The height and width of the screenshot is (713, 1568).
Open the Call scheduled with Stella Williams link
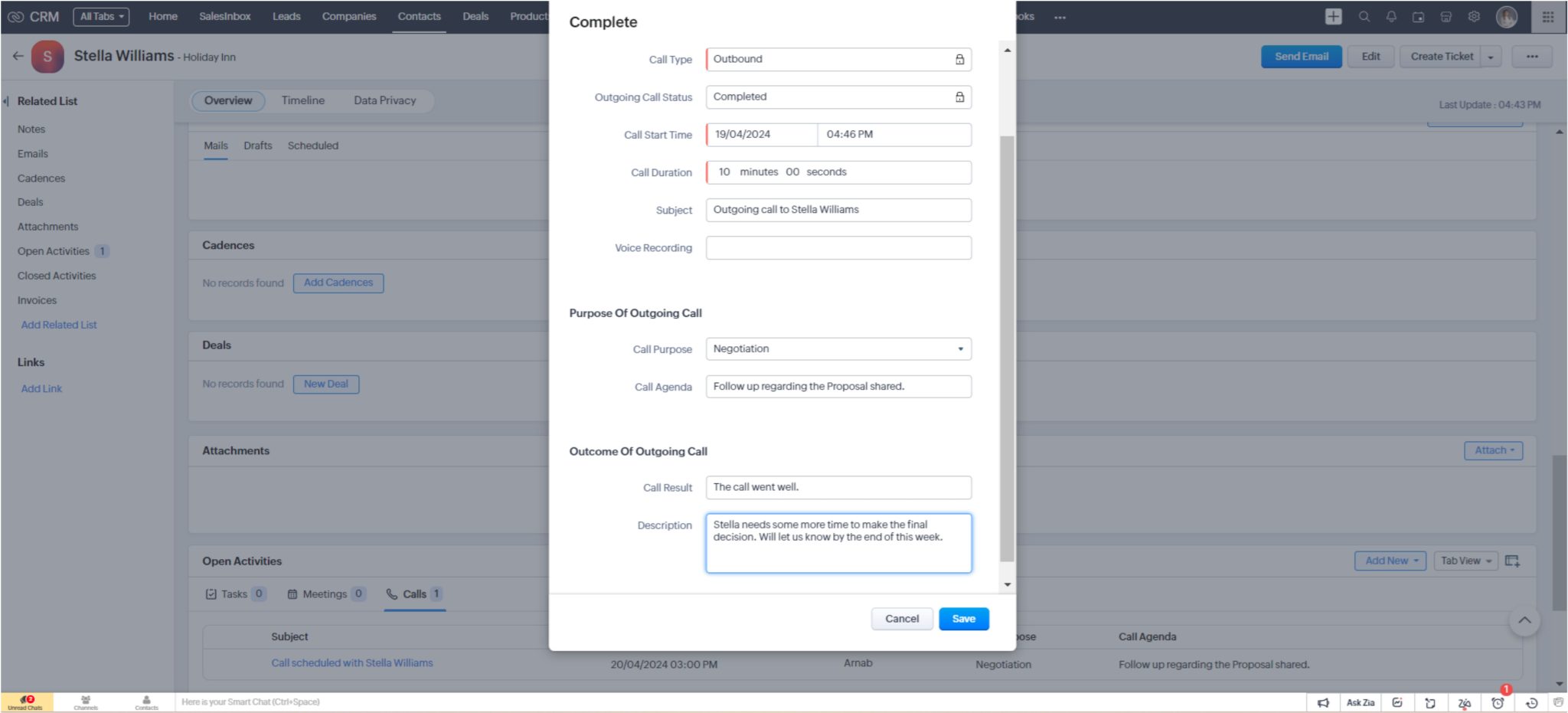(x=351, y=662)
